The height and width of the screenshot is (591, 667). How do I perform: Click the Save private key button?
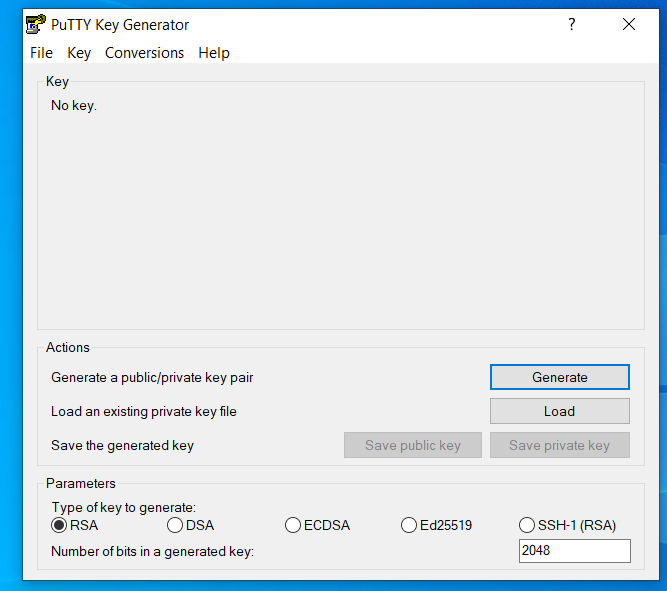click(x=559, y=445)
